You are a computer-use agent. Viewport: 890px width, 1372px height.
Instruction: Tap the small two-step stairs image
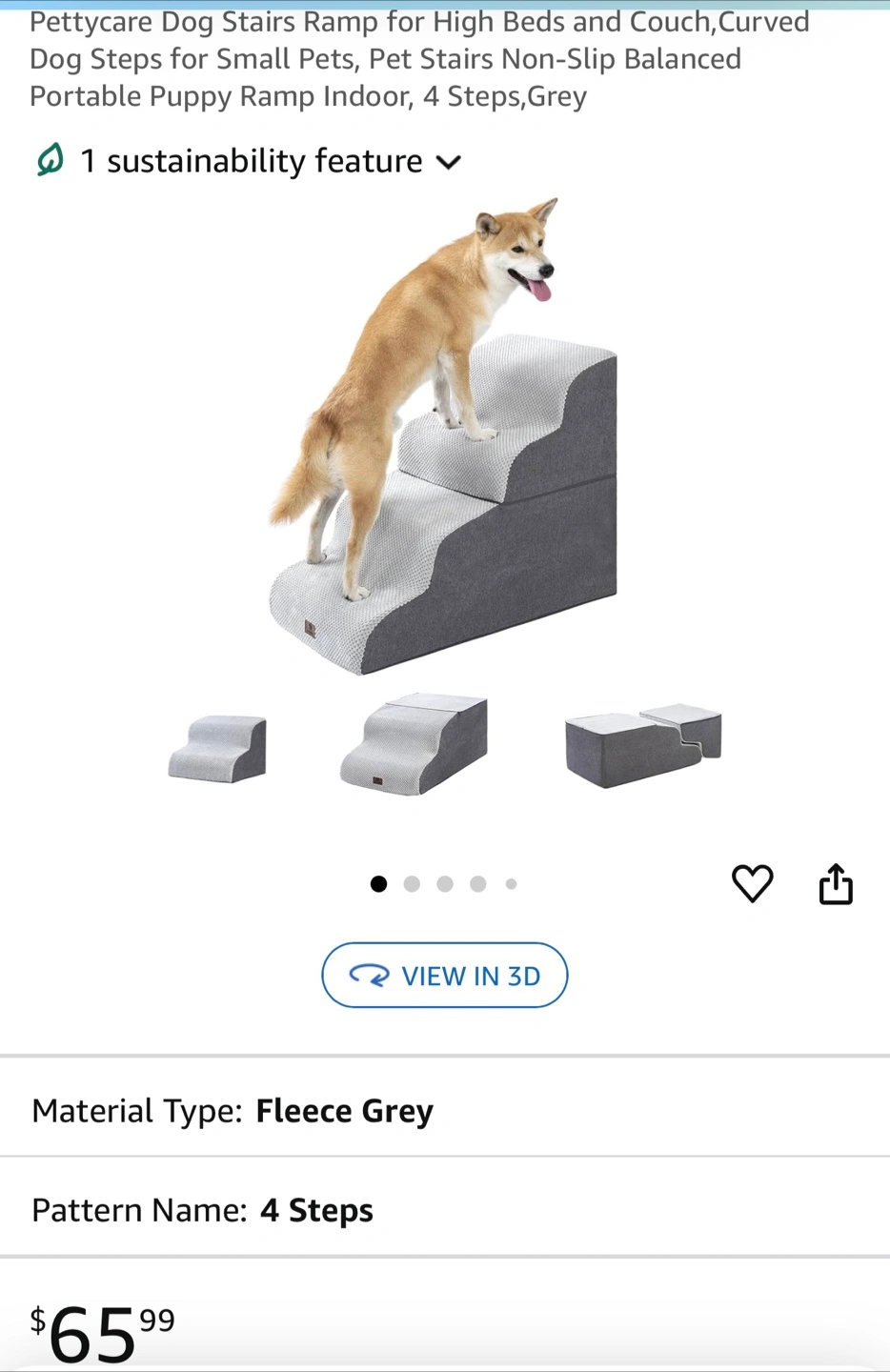(217, 749)
